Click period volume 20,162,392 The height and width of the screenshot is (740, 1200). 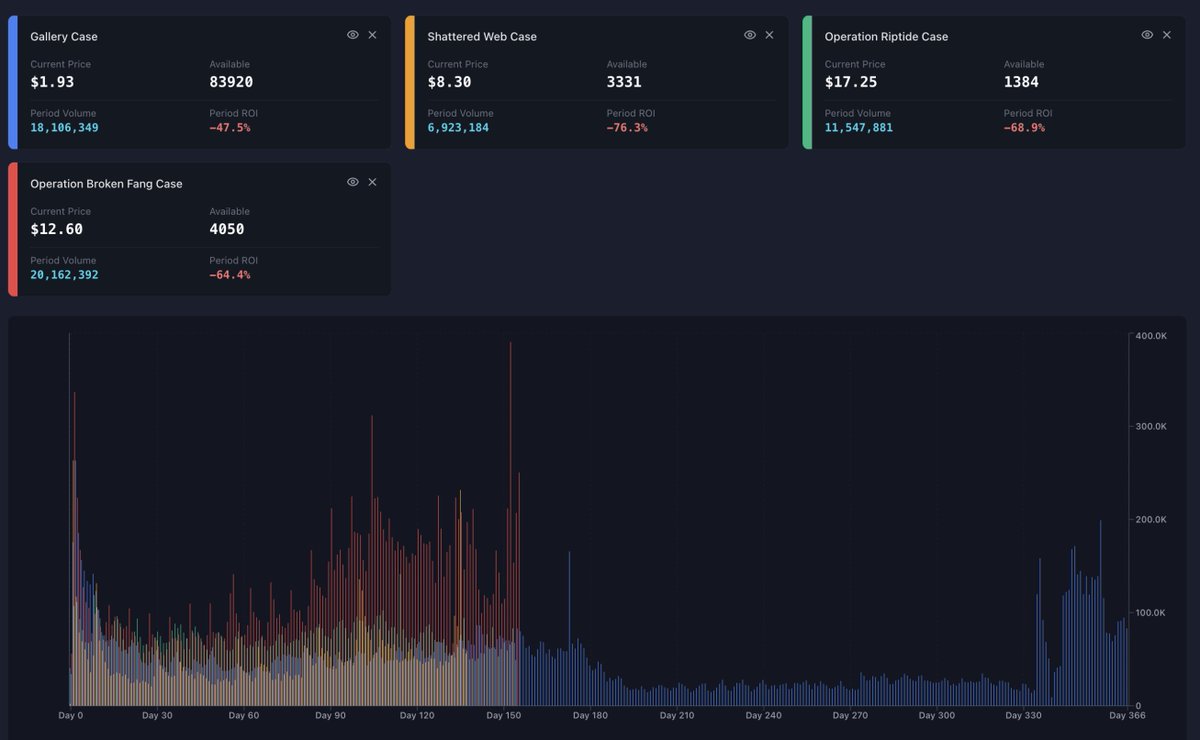[x=64, y=275]
